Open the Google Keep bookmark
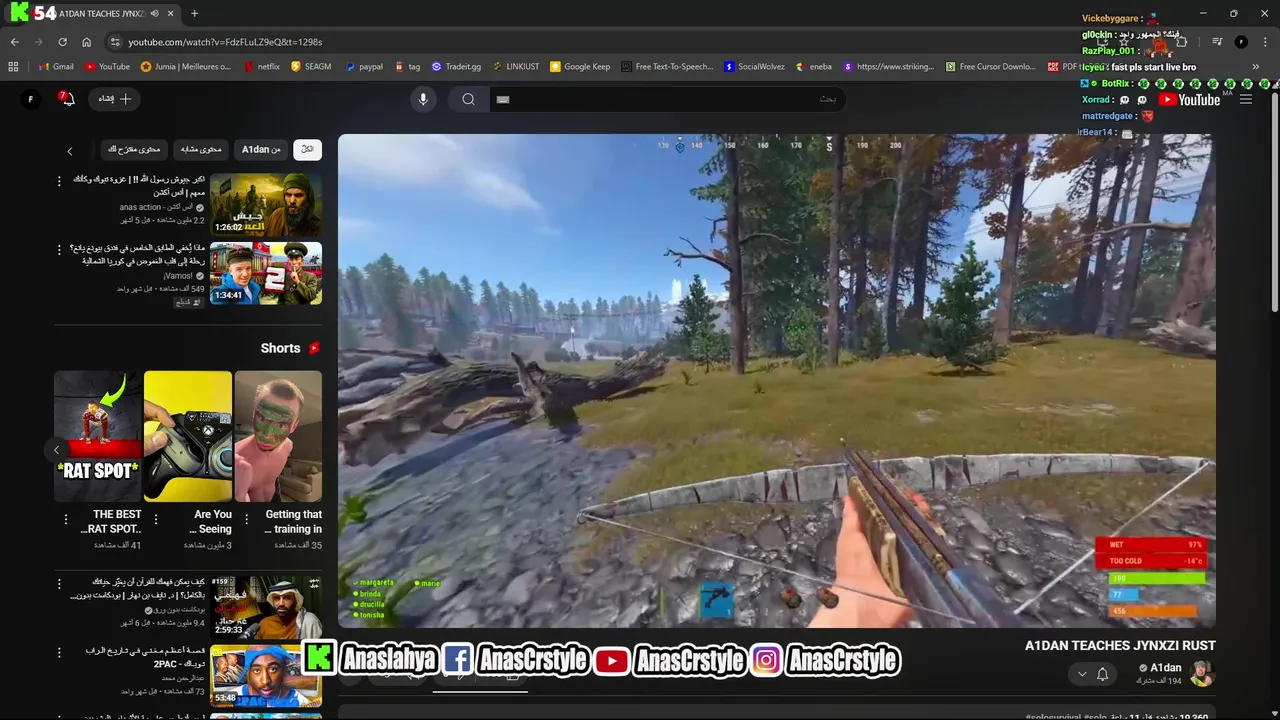Viewport: 1280px width, 720px height. 580,67
